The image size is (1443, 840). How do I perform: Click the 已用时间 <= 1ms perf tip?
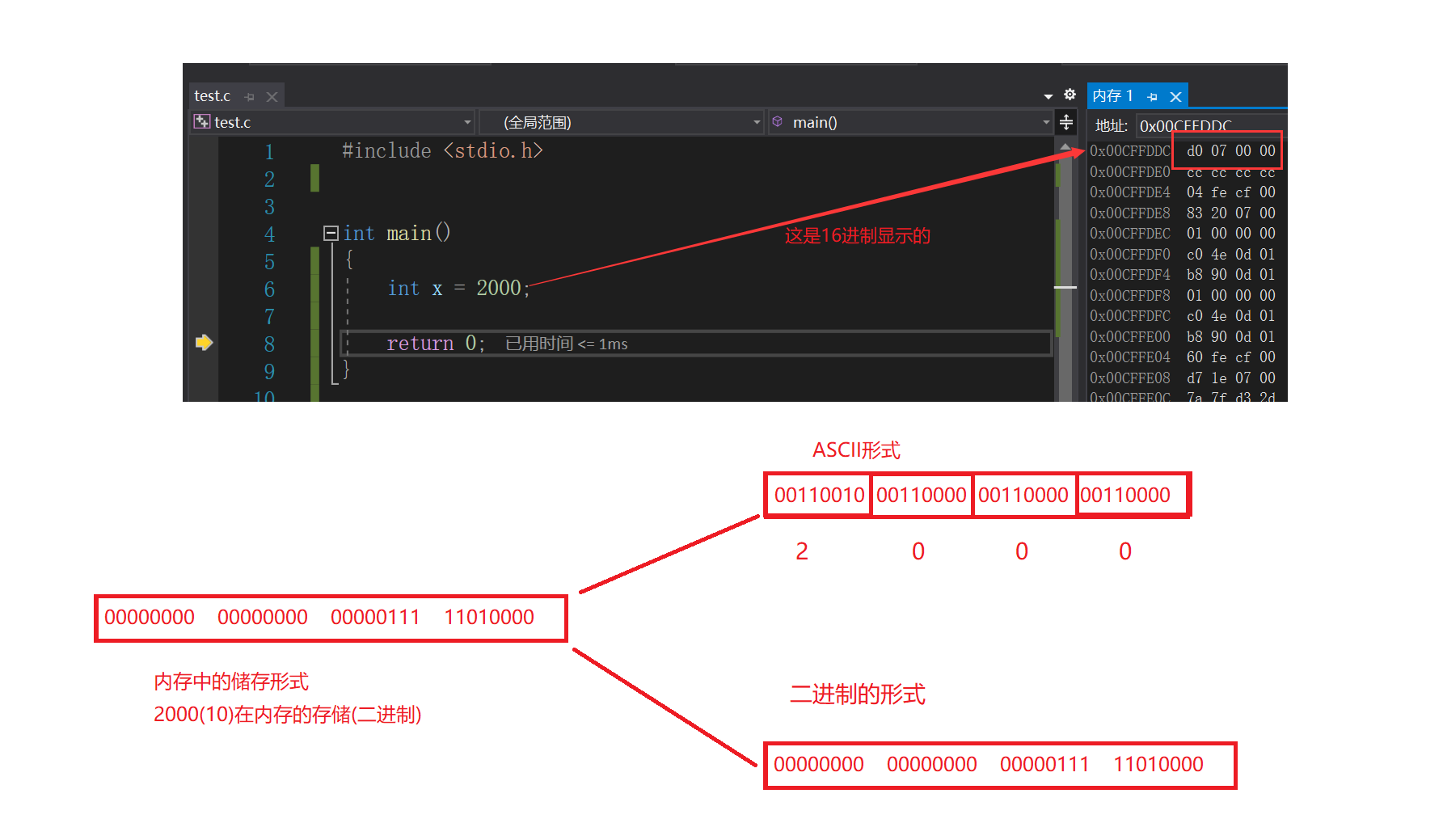[x=567, y=344]
